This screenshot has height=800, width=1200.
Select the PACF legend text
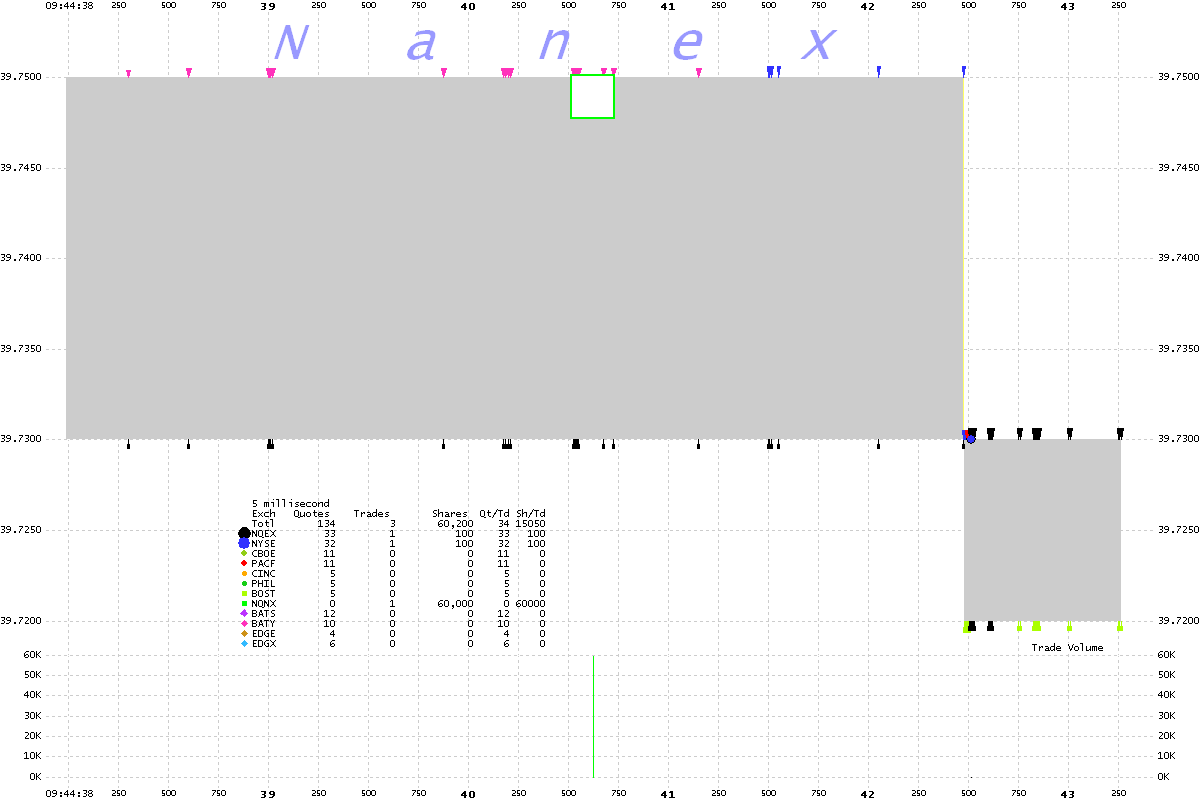[x=264, y=564]
